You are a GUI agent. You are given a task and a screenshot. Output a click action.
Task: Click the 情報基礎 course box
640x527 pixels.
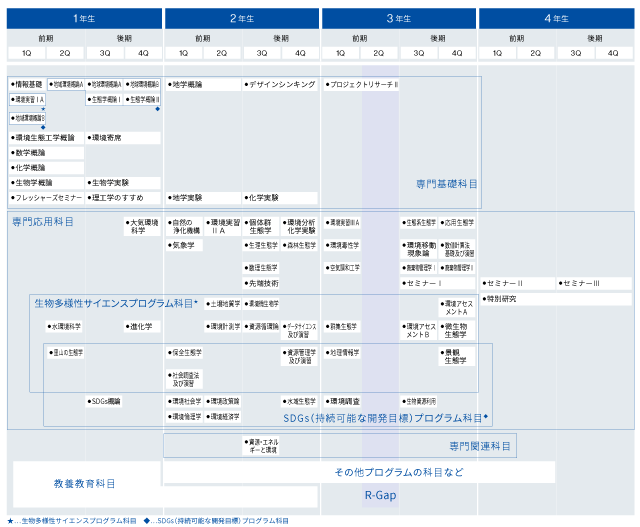[27, 85]
